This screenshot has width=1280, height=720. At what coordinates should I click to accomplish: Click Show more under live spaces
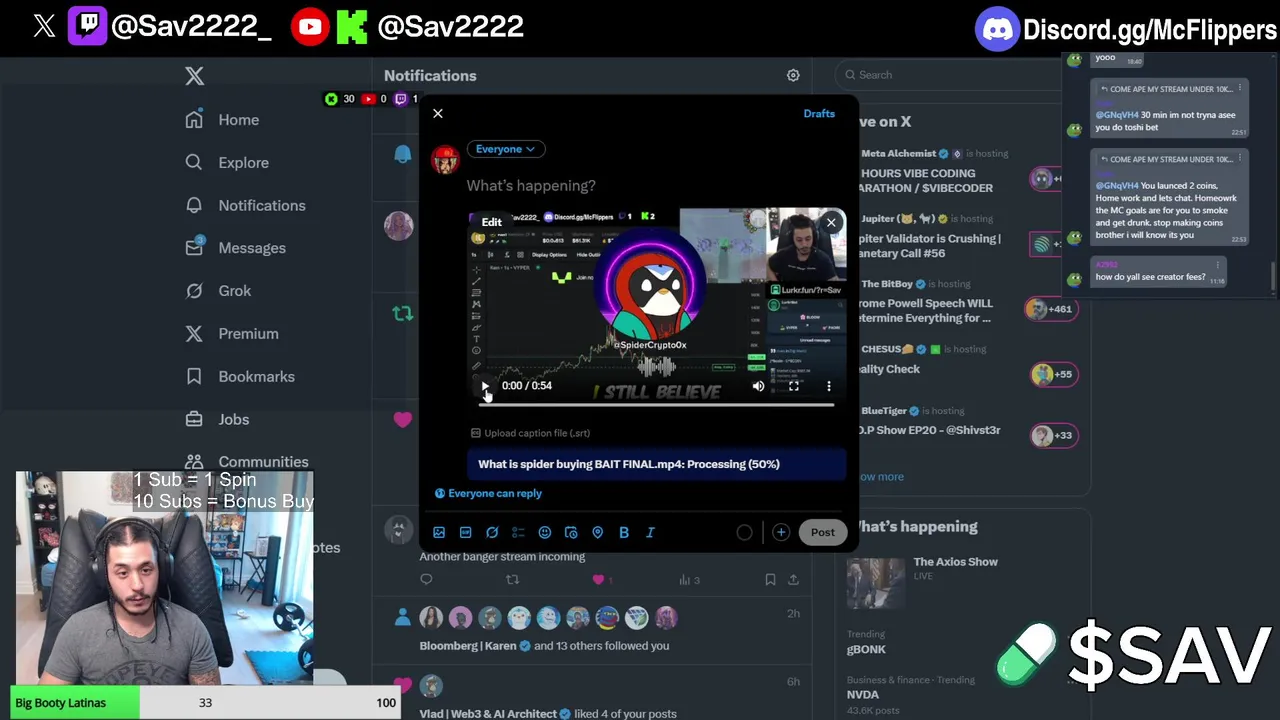click(880, 477)
